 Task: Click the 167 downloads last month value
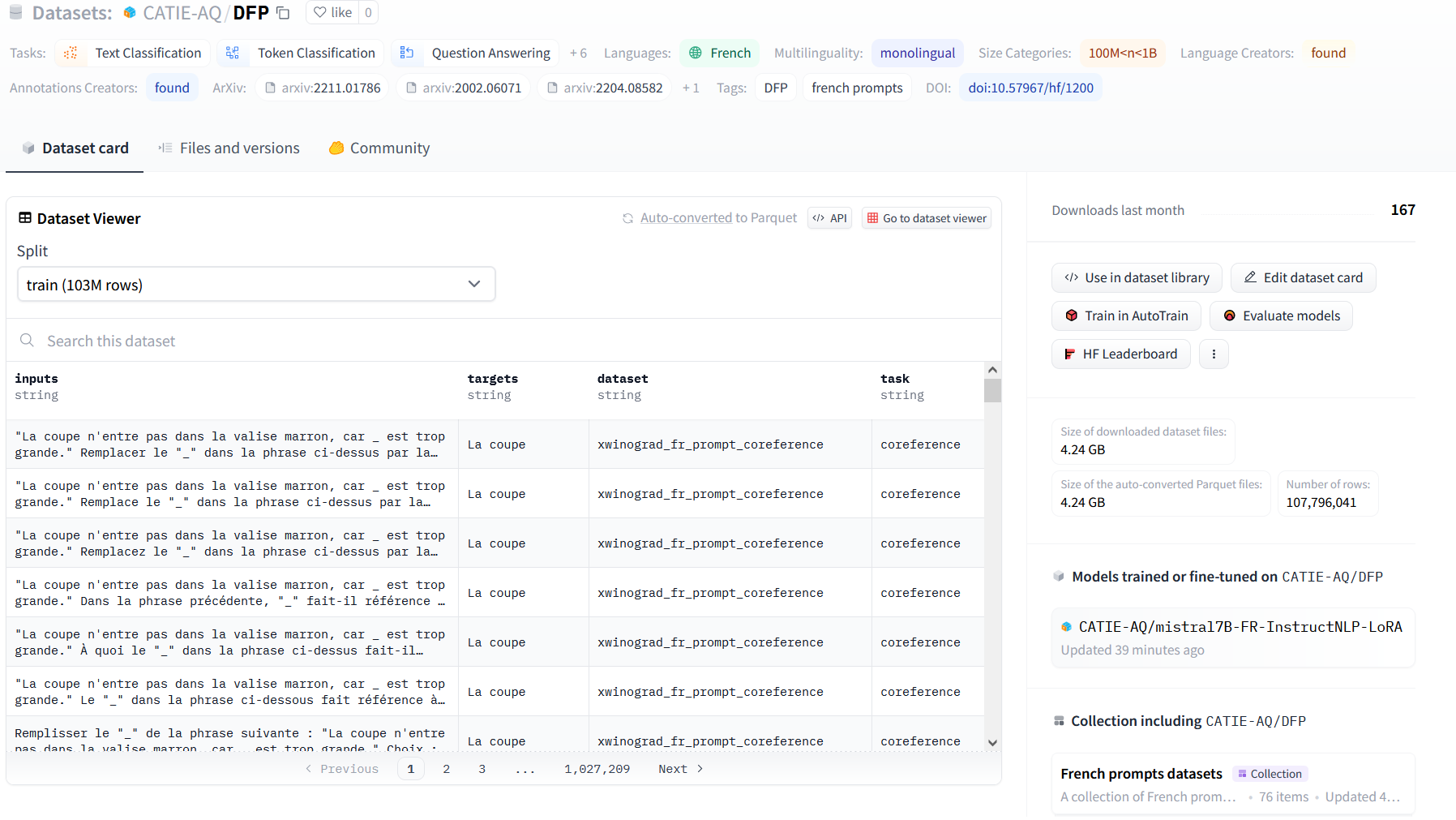tap(1402, 210)
